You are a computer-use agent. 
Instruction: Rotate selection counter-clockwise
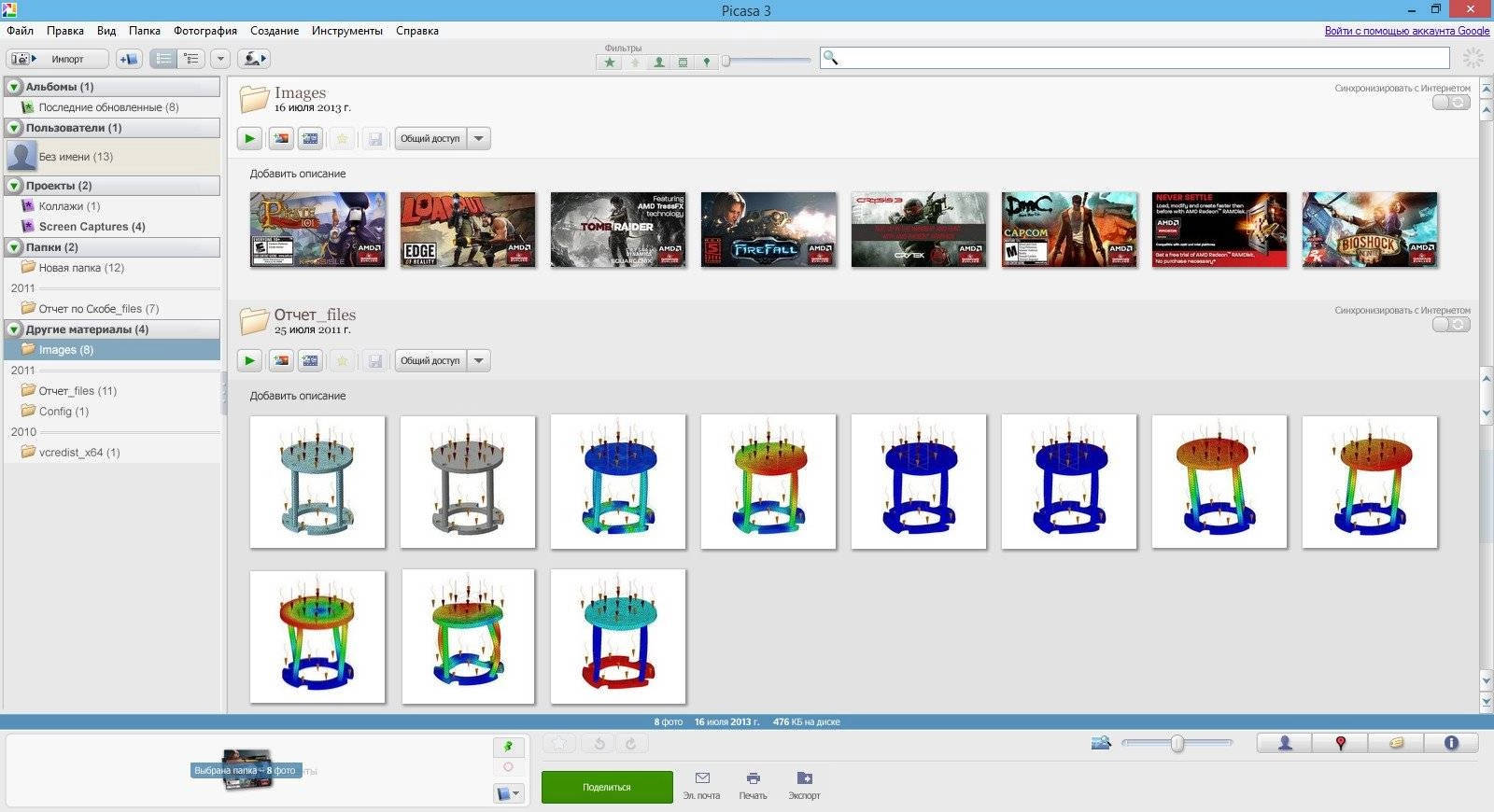click(599, 744)
